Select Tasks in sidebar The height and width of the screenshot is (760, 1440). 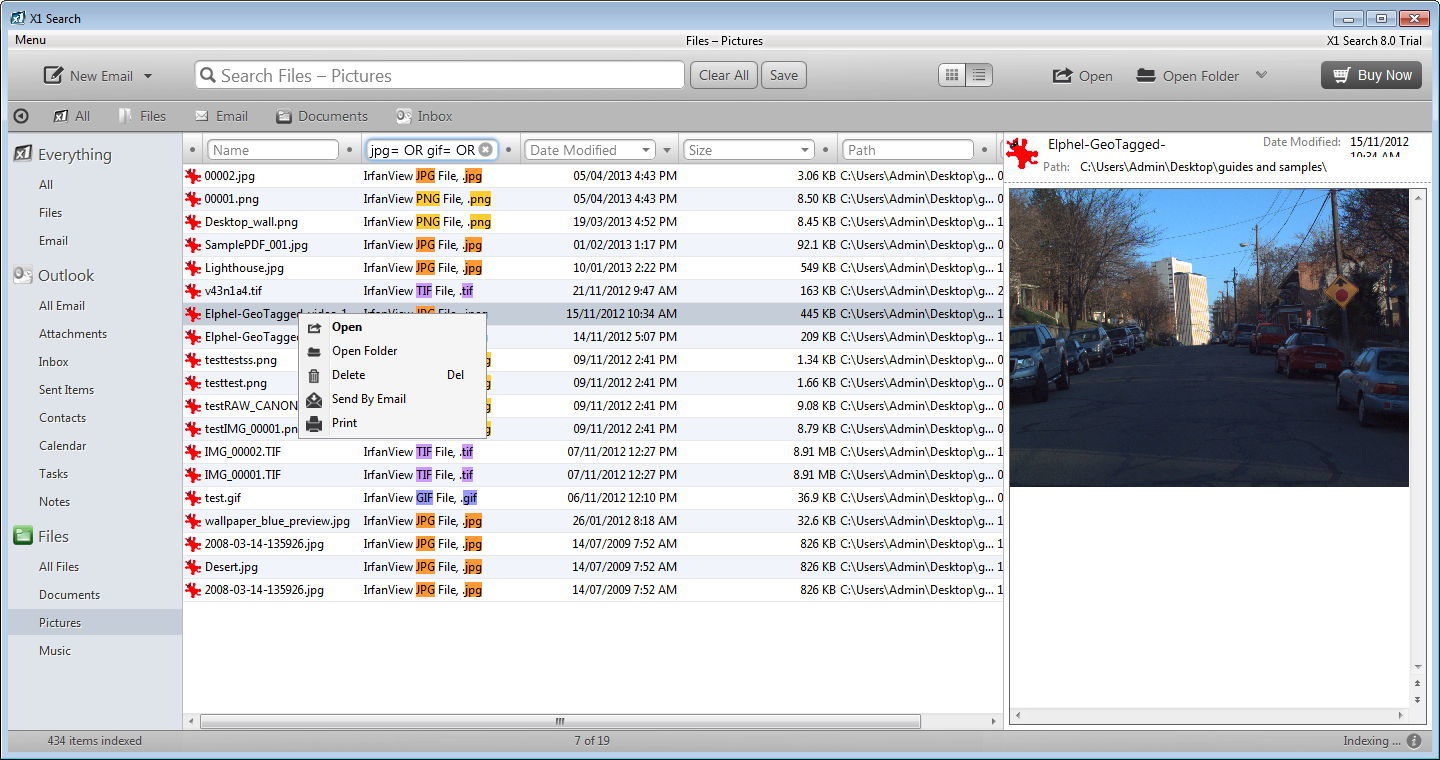(54, 474)
